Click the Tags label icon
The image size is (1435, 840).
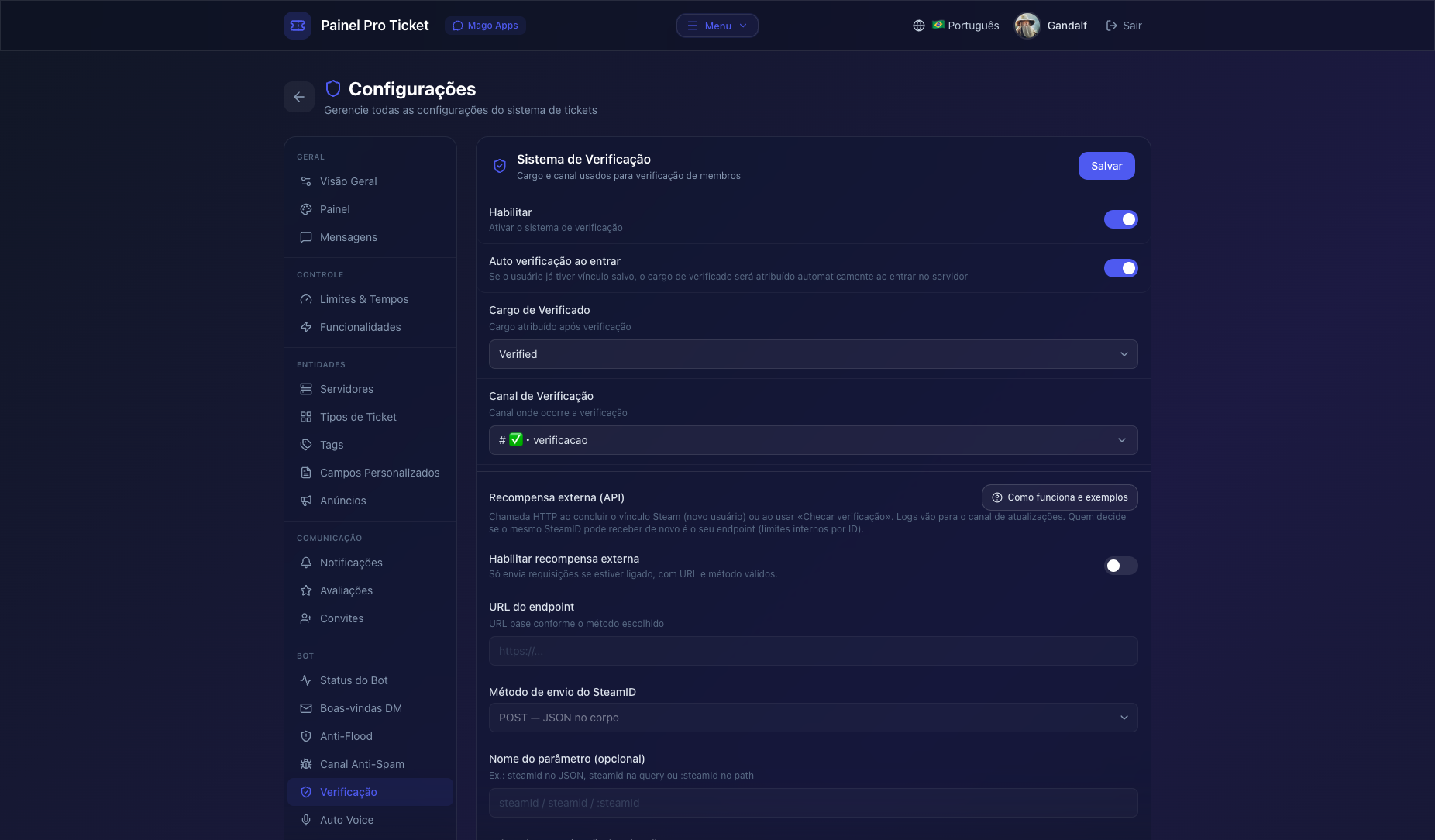click(x=306, y=445)
